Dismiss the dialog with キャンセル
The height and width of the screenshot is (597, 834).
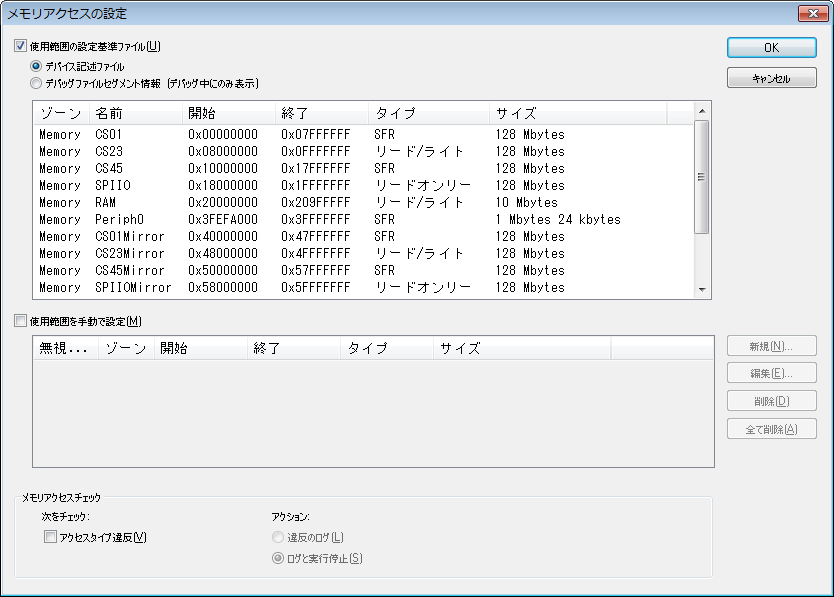click(x=770, y=77)
